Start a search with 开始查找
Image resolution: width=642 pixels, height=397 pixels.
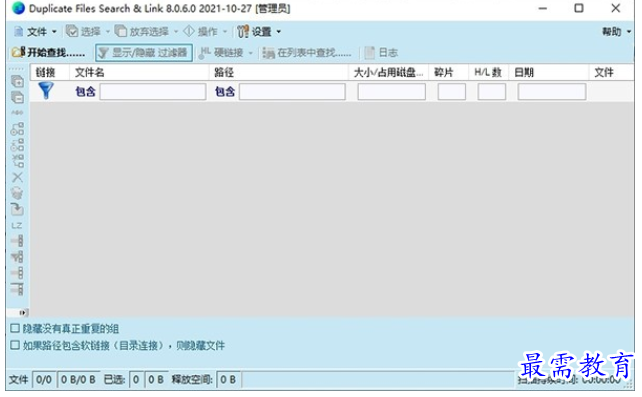49,52
